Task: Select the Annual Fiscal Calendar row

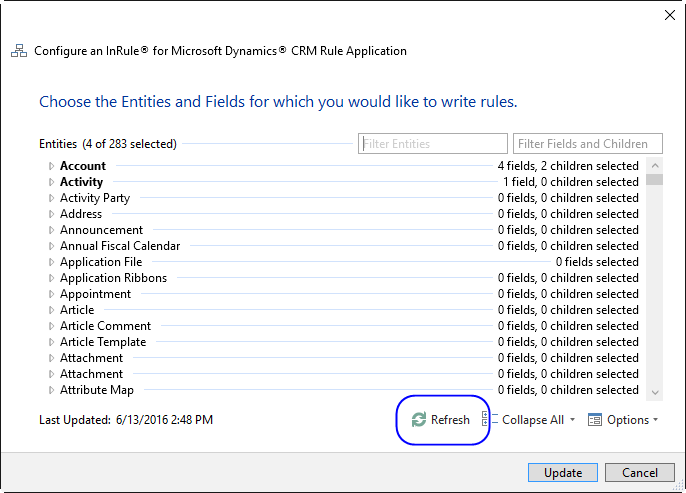Action: pyautogui.click(x=343, y=246)
